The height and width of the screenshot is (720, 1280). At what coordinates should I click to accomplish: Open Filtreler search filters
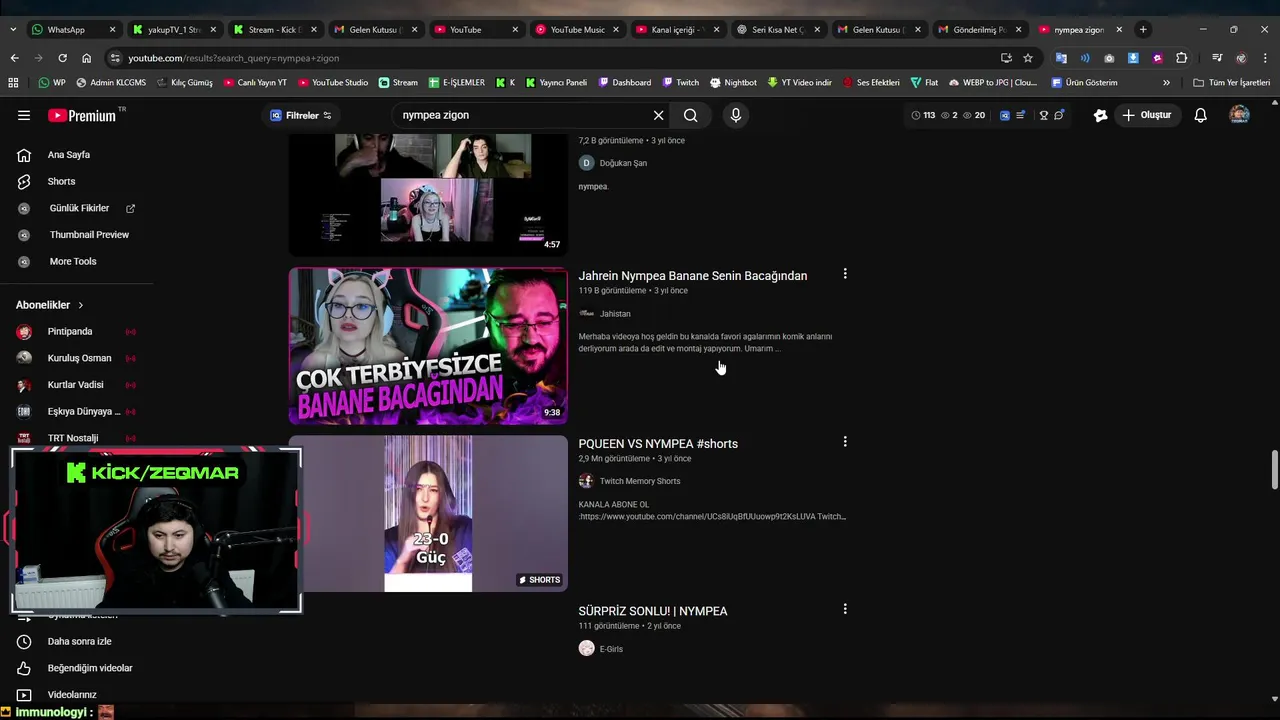[x=301, y=115]
